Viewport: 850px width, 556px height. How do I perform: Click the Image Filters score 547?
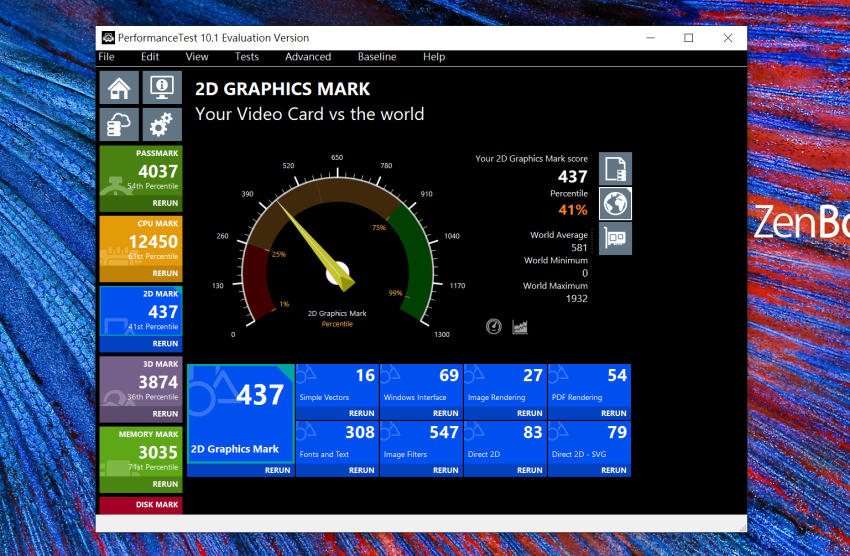pos(444,432)
